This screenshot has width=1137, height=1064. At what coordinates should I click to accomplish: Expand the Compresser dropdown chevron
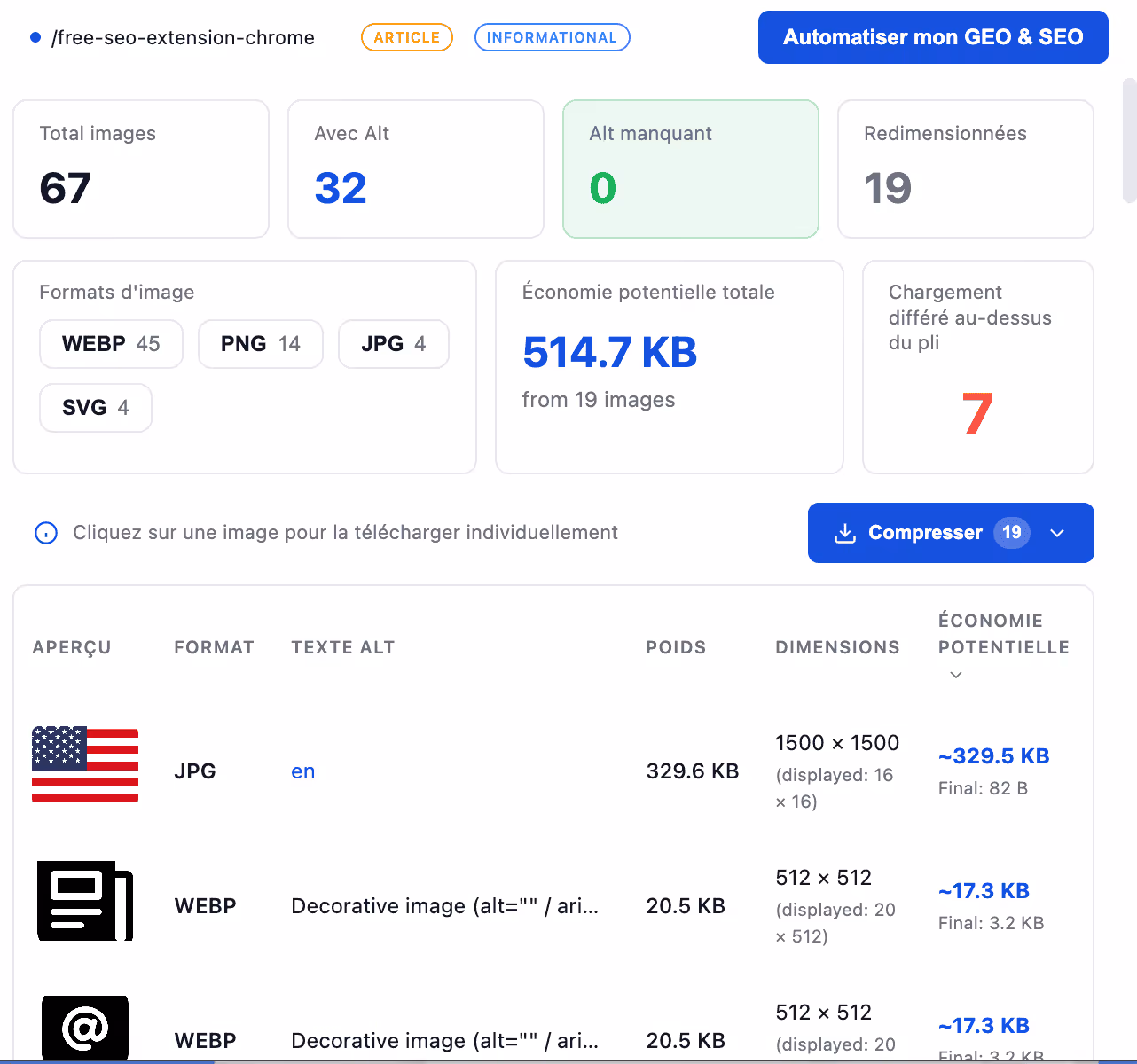[x=1057, y=533]
